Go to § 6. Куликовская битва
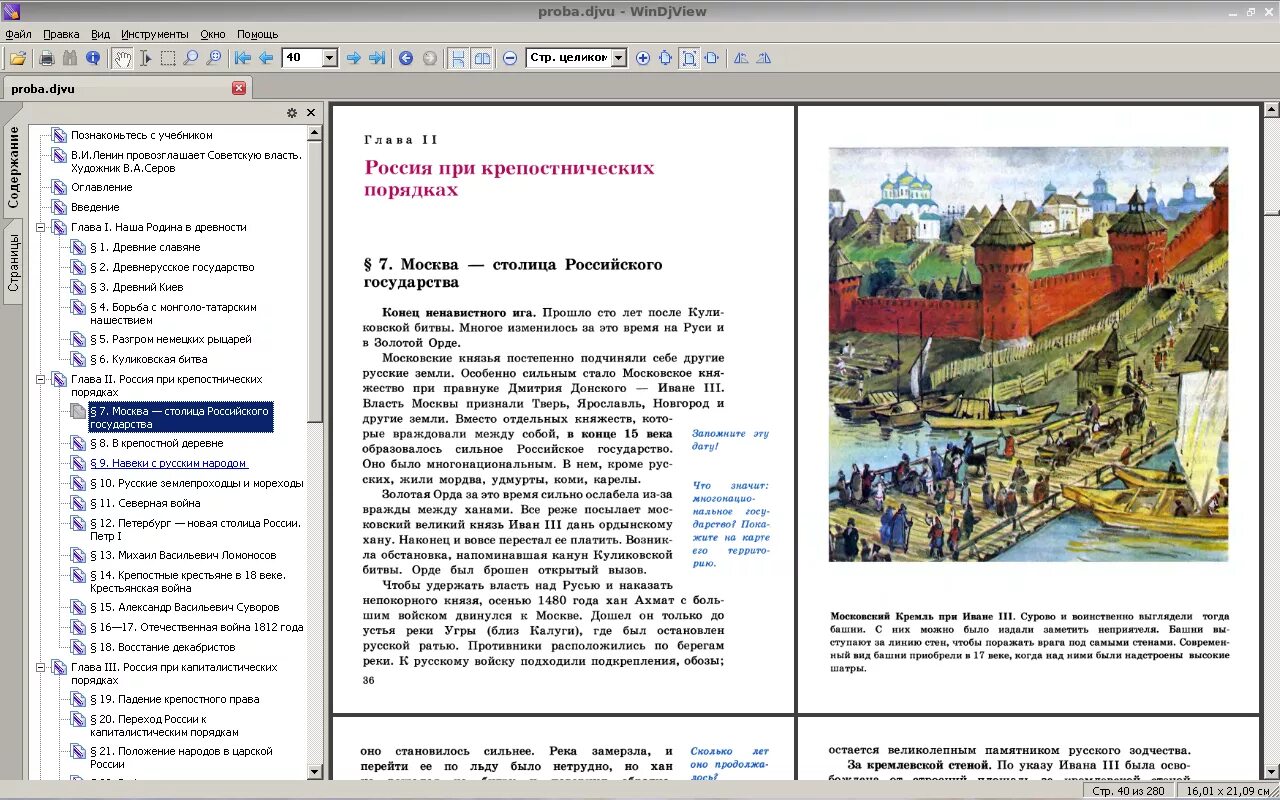 point(149,359)
